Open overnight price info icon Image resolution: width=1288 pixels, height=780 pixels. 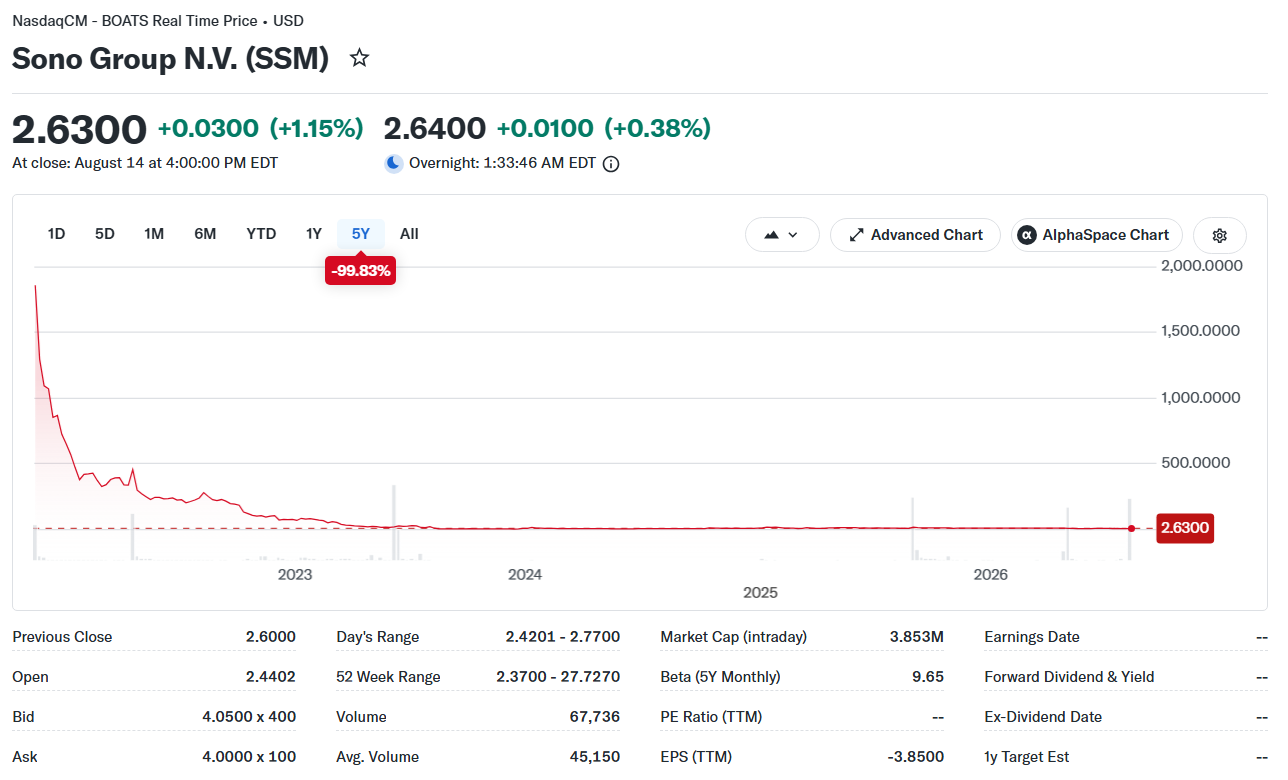[611, 164]
